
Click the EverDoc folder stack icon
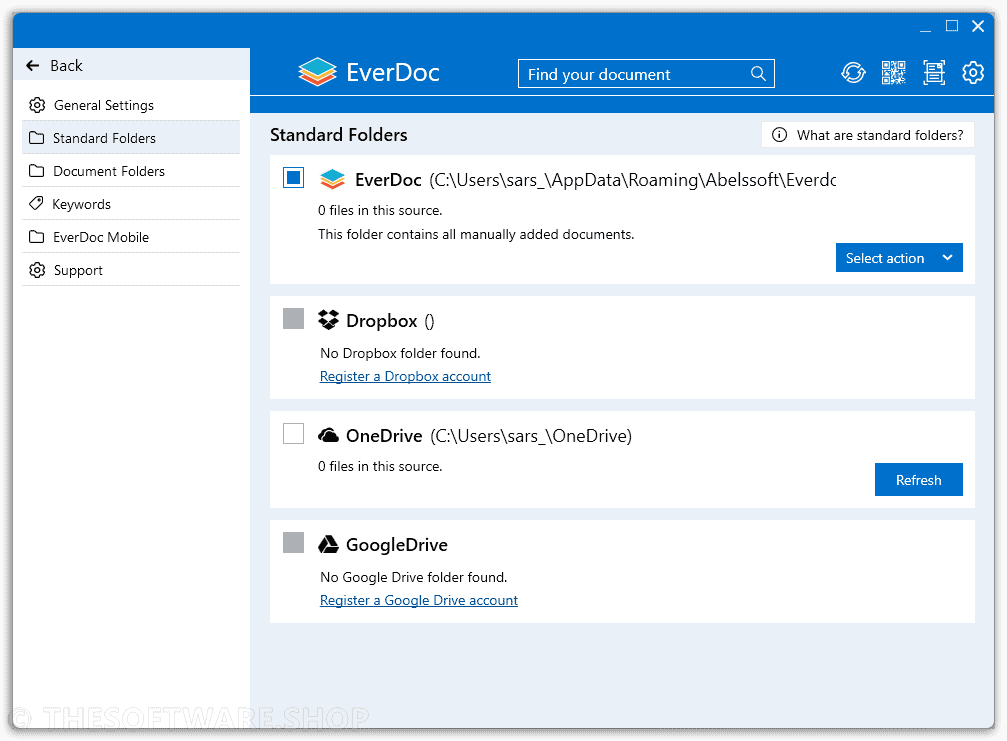[x=333, y=179]
